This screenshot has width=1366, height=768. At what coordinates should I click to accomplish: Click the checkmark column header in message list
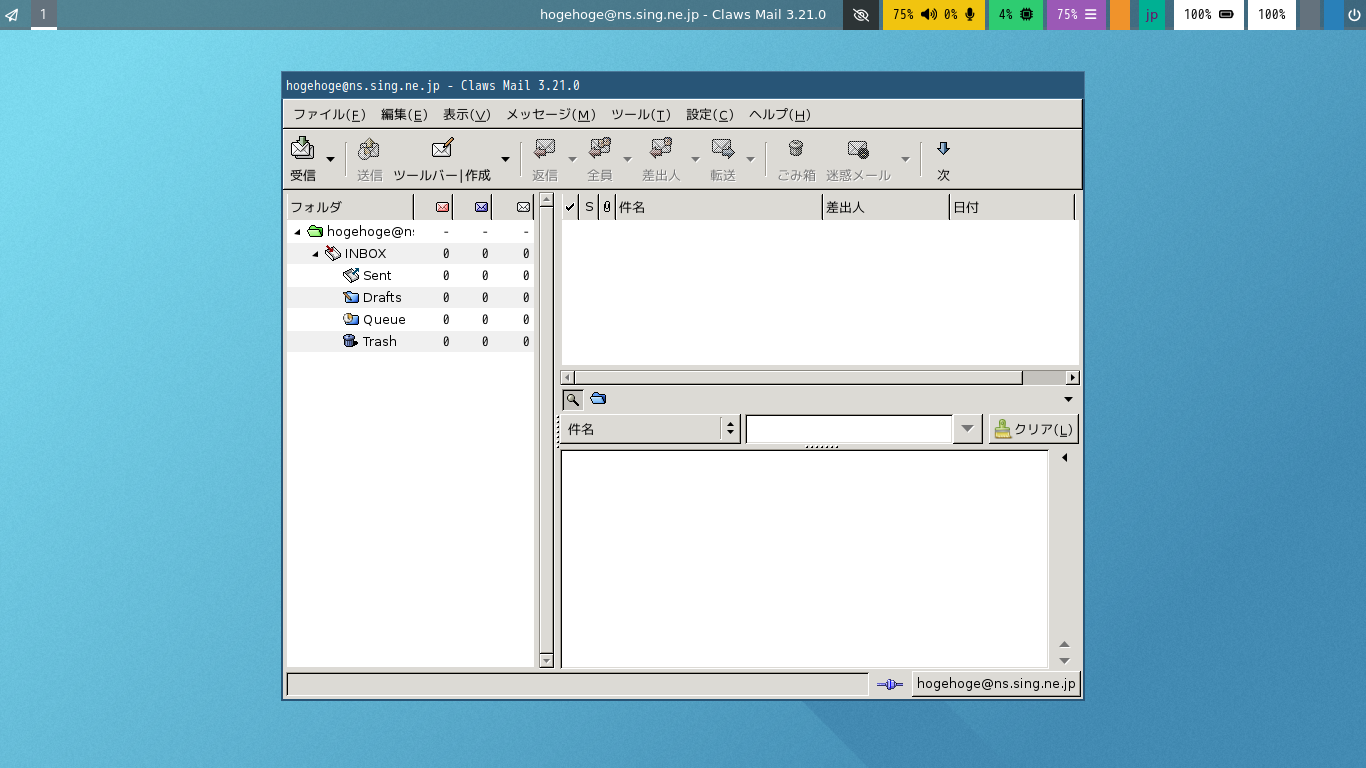pos(570,207)
